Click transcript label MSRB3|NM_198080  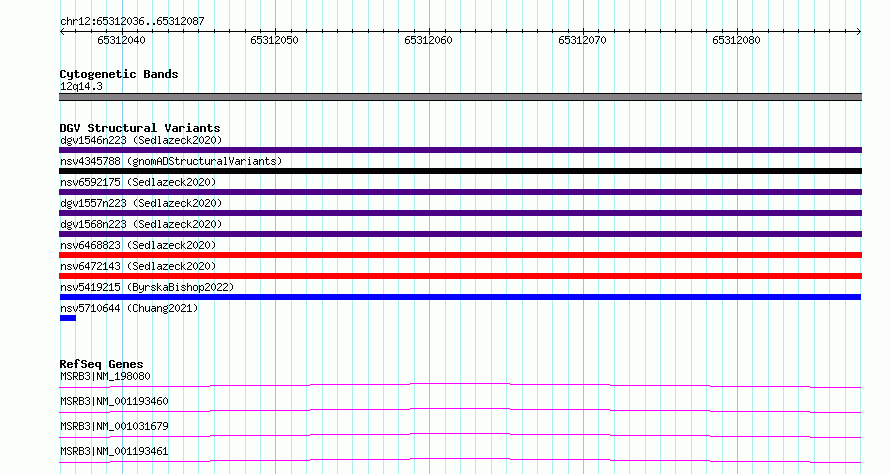click(x=105, y=376)
